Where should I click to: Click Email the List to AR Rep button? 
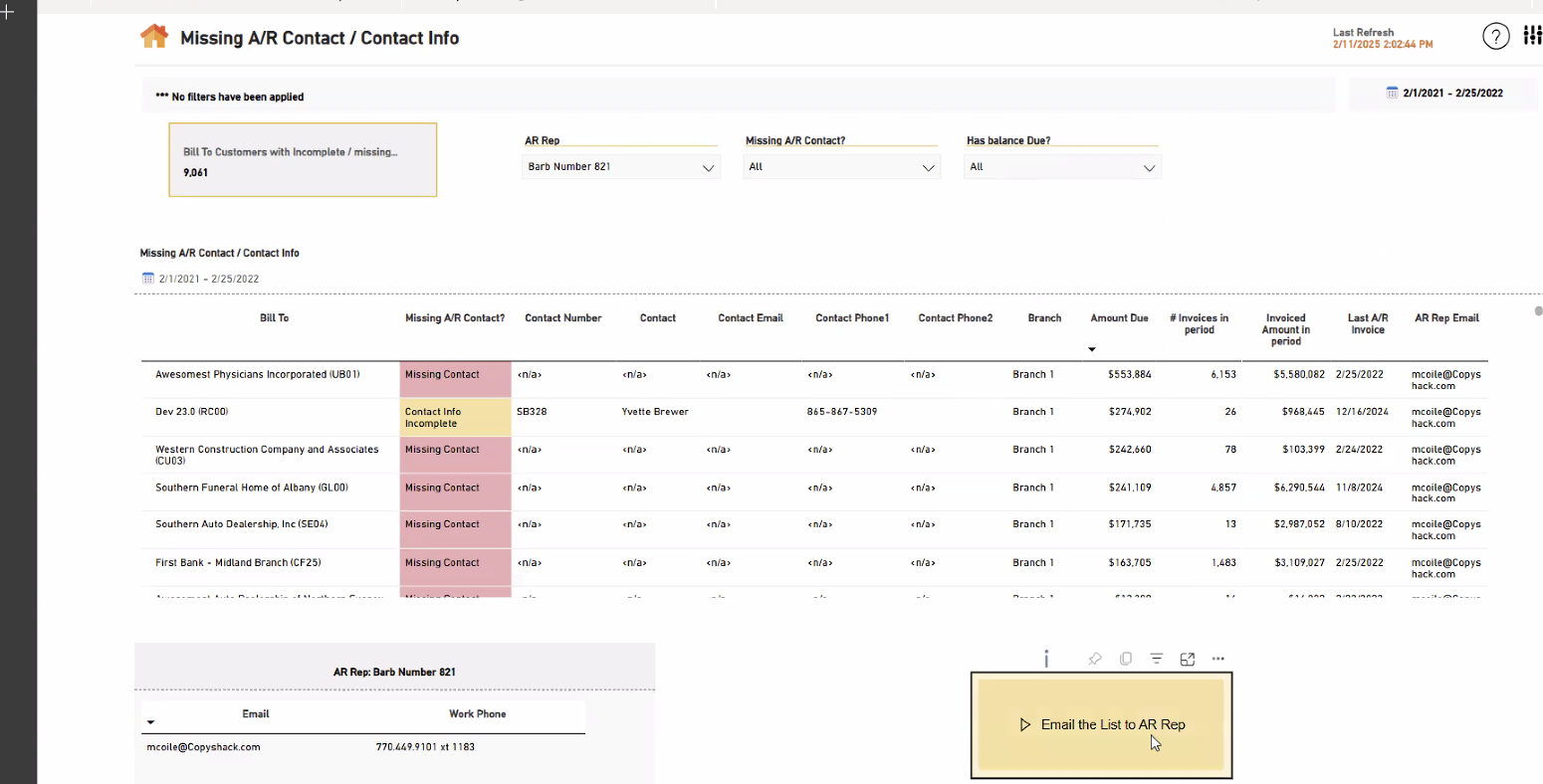[1101, 725]
